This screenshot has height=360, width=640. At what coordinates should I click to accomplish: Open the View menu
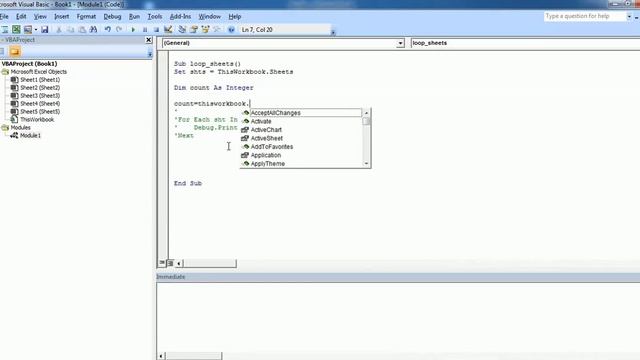[x=40, y=16]
